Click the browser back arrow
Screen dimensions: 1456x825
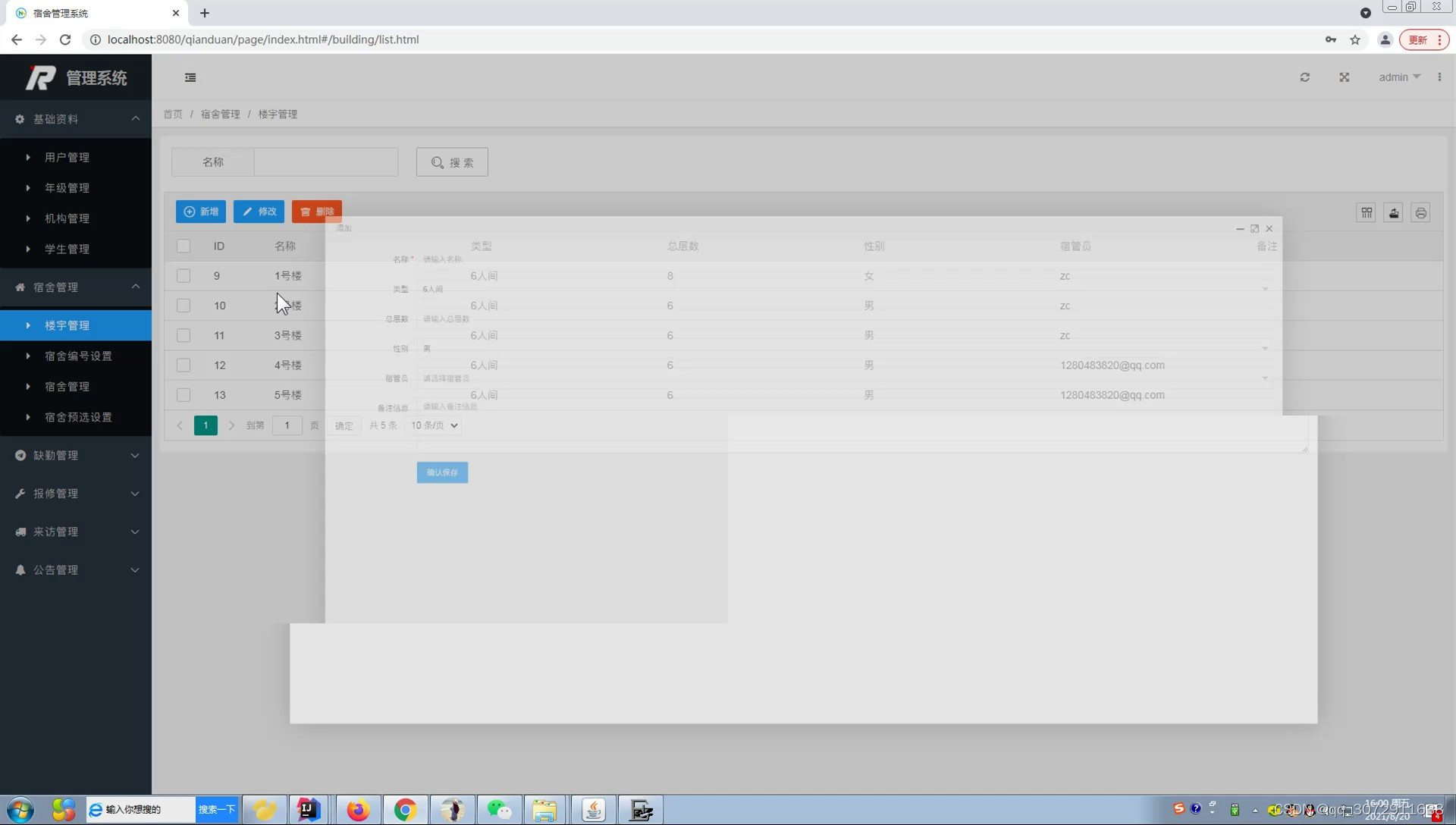(17, 39)
